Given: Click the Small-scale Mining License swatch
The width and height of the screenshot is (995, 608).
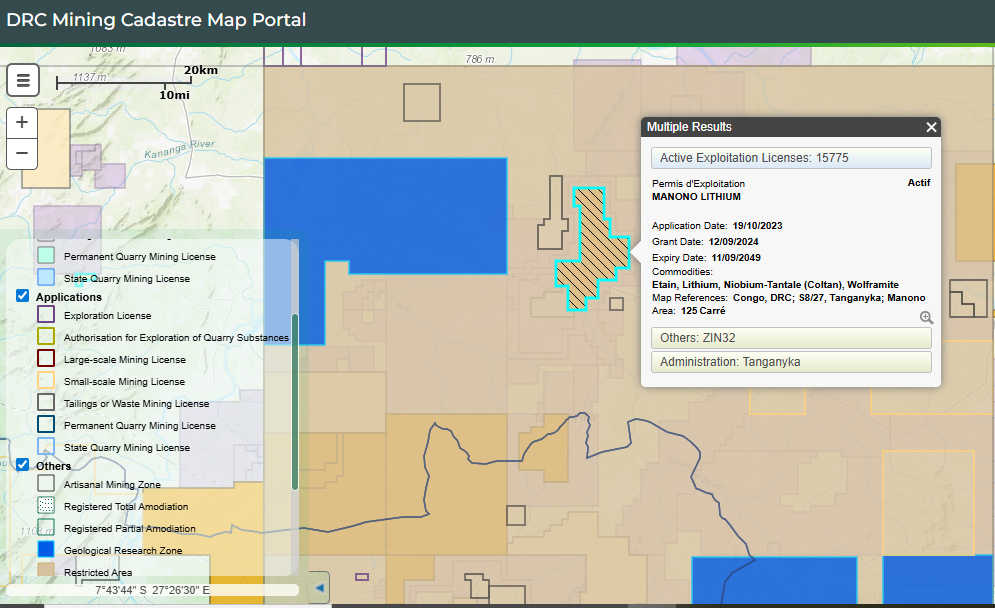Looking at the screenshot, I should [46, 380].
